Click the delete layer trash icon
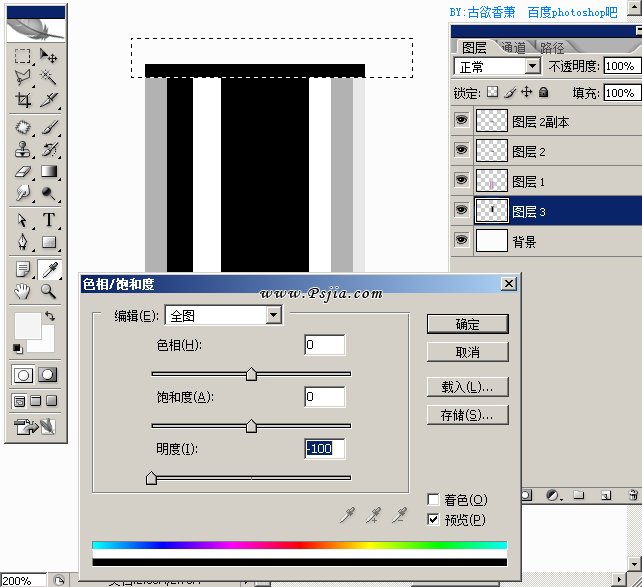Viewport: 642px width, 587px height. [x=633, y=495]
